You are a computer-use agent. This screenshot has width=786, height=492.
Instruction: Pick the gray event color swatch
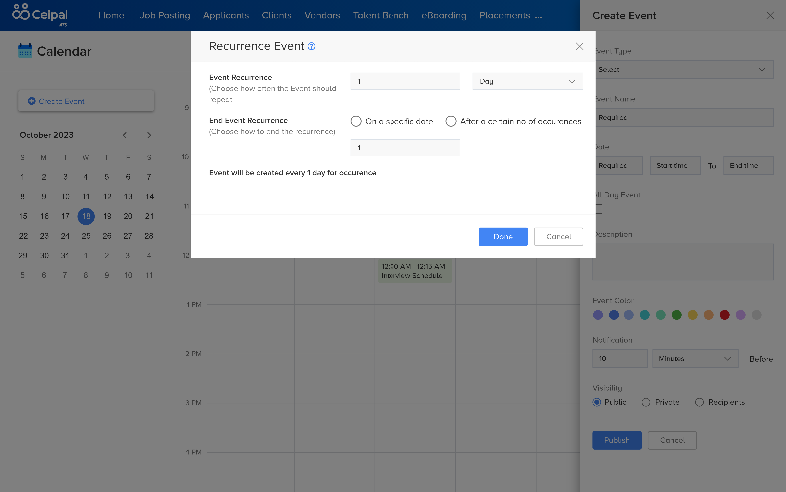(x=756, y=315)
